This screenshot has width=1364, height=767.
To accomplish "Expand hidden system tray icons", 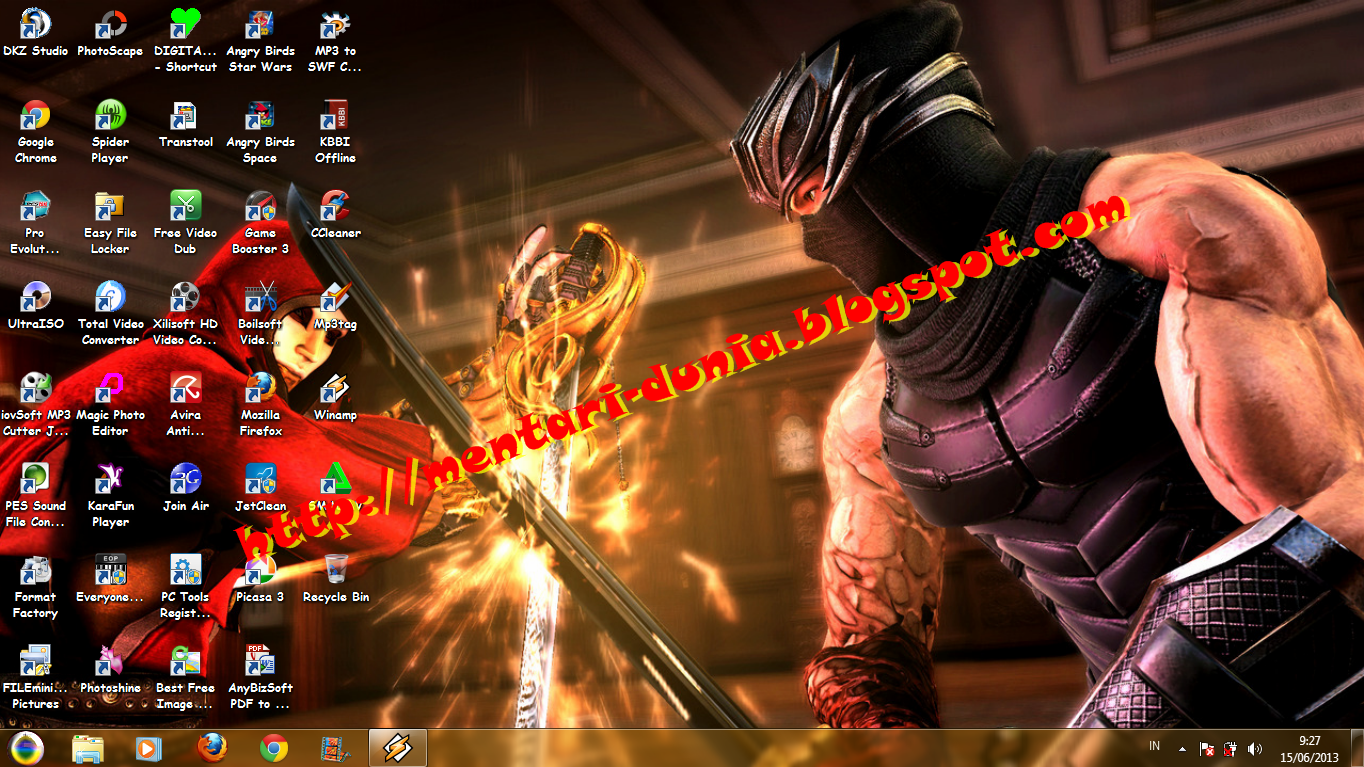I will click(x=1180, y=747).
